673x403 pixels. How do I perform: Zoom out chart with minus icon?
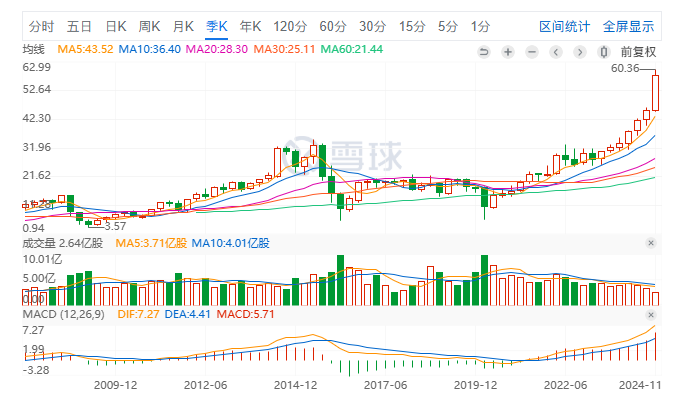pyautogui.click(x=532, y=52)
